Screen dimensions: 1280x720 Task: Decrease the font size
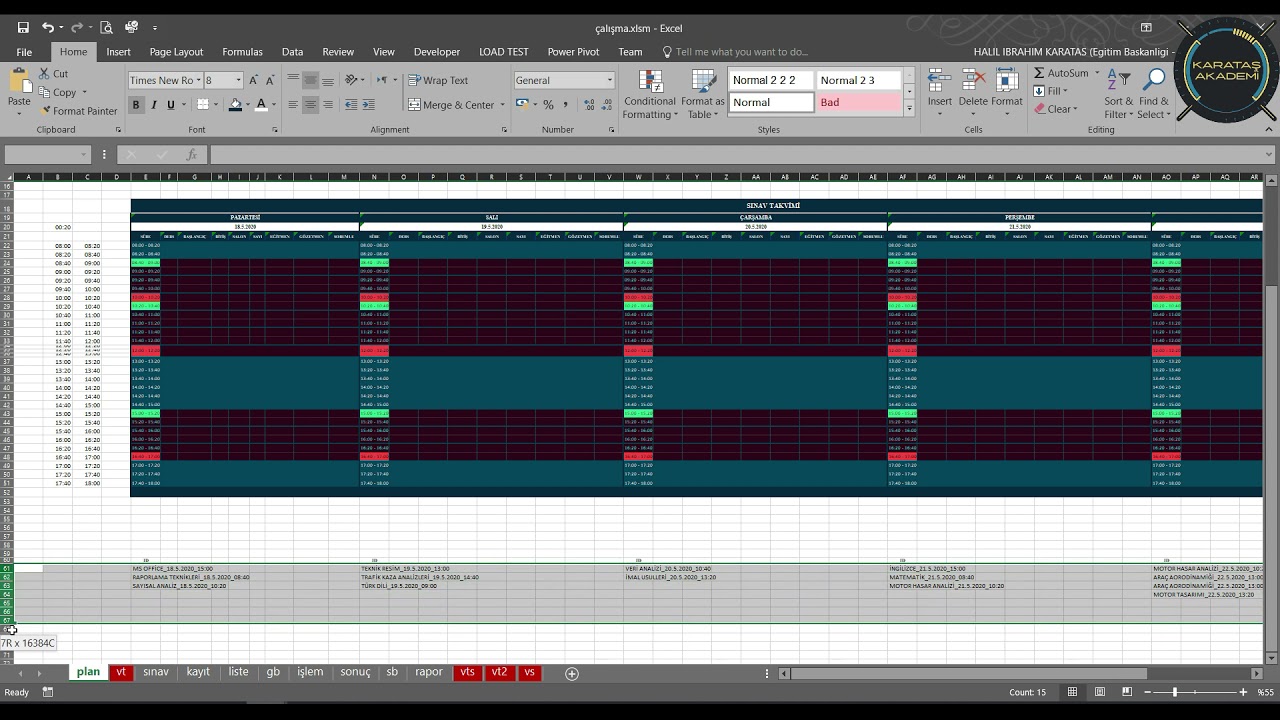click(x=270, y=80)
